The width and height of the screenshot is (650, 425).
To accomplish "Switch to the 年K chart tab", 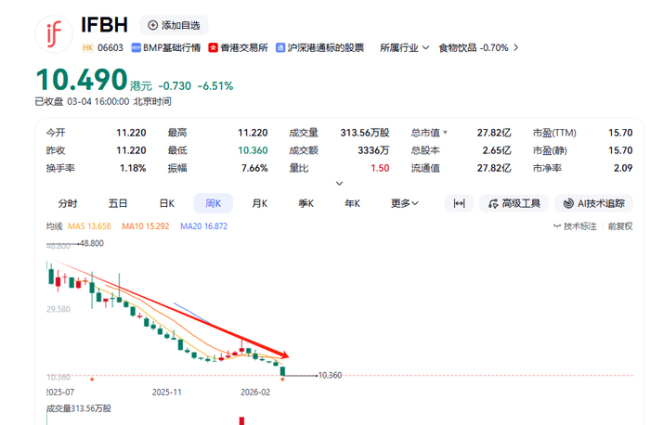I will (x=352, y=204).
